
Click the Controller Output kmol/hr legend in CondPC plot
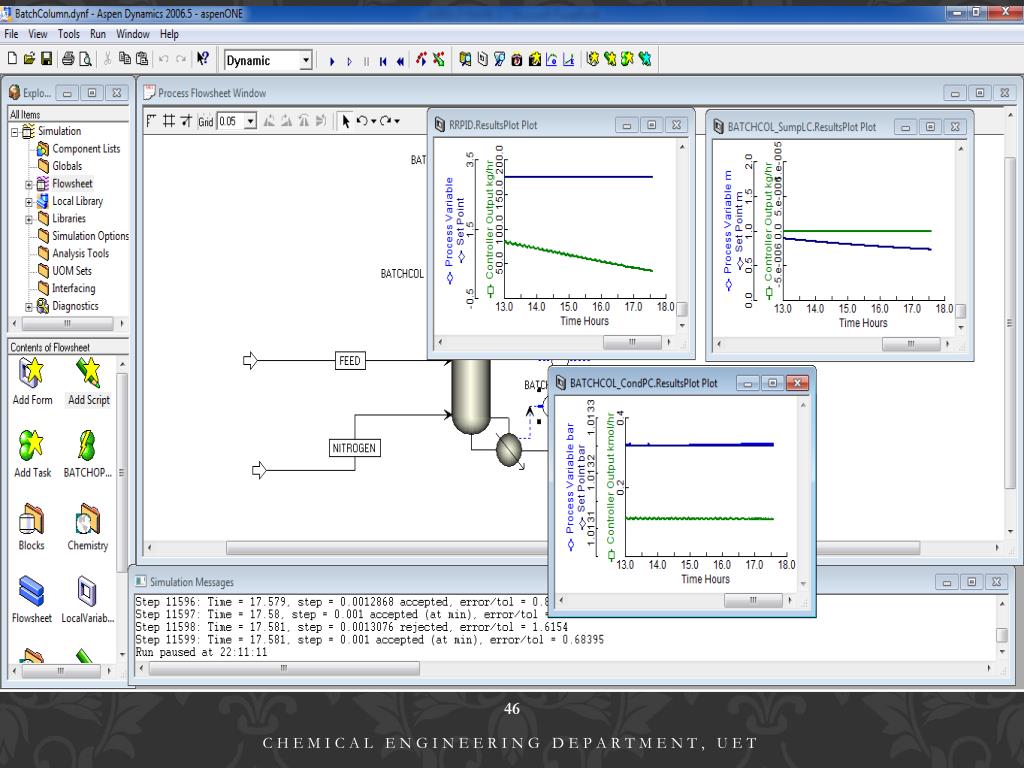[x=611, y=486]
